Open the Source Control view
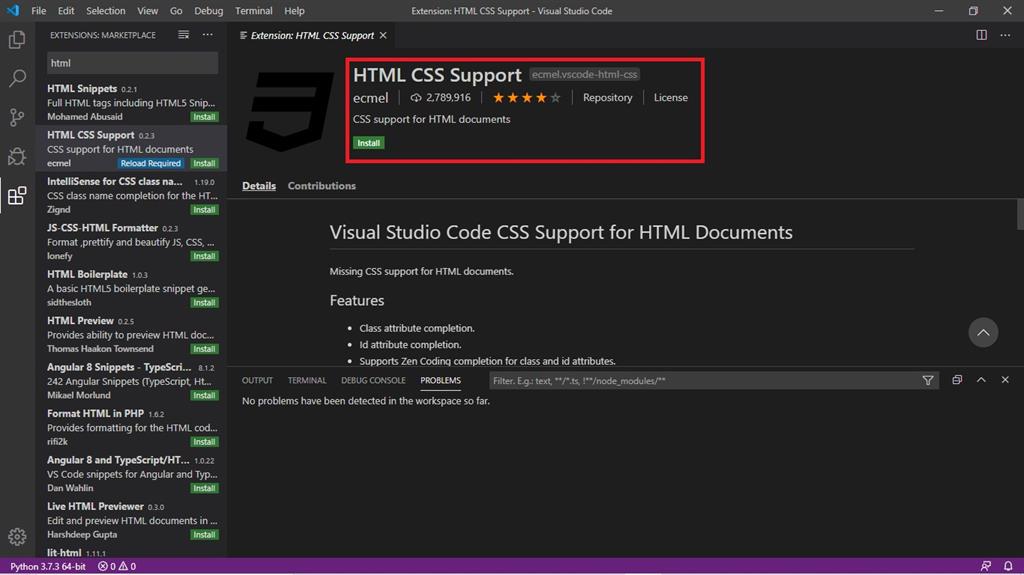 [17, 118]
